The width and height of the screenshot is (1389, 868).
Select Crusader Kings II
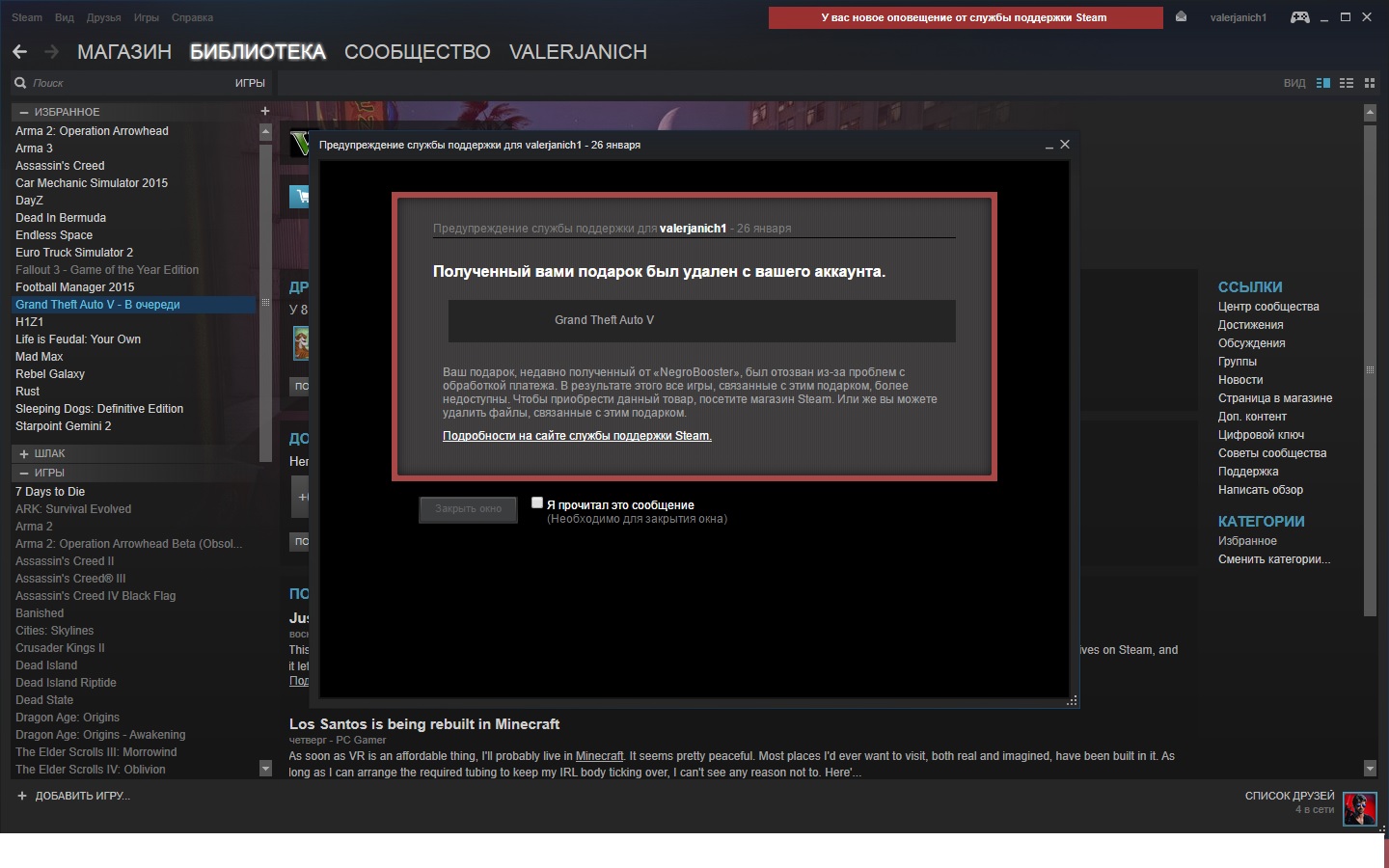[x=134, y=648]
